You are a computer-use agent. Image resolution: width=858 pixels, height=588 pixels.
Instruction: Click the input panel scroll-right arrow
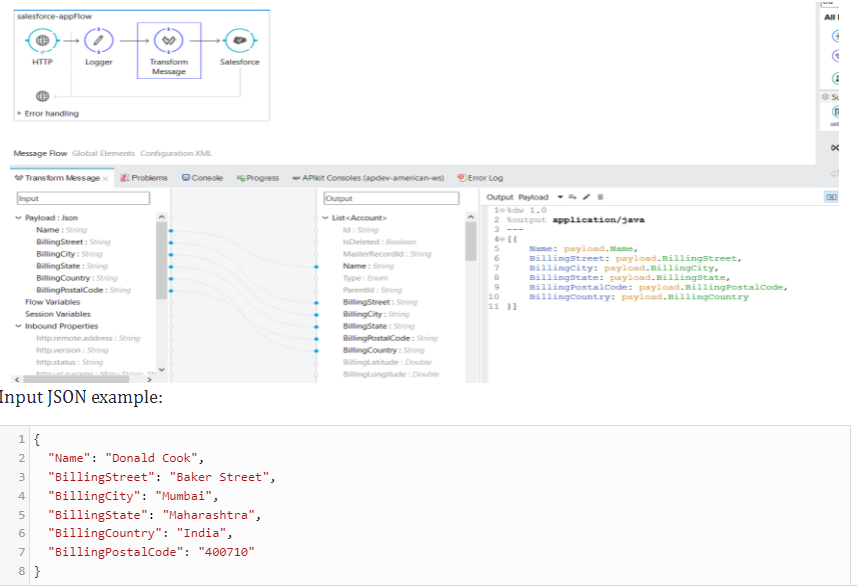(x=149, y=379)
